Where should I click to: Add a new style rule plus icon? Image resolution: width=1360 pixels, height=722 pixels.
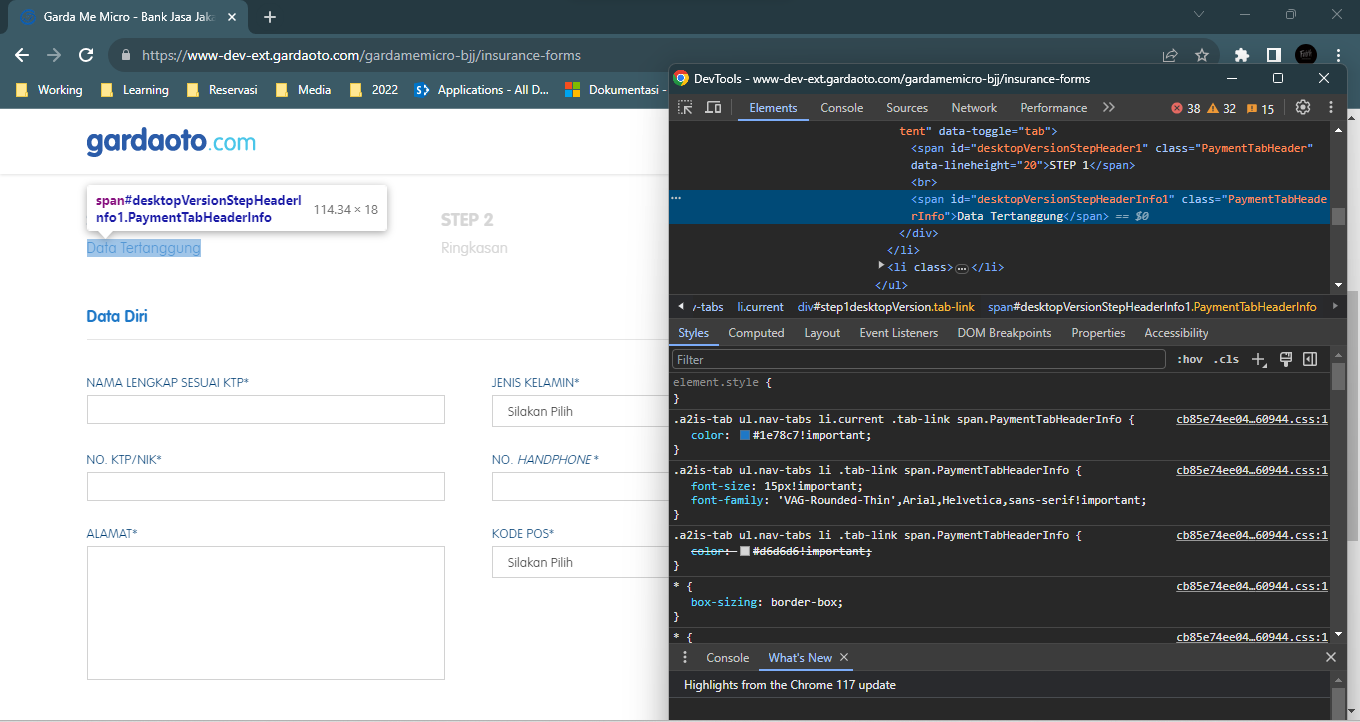[1260, 359]
